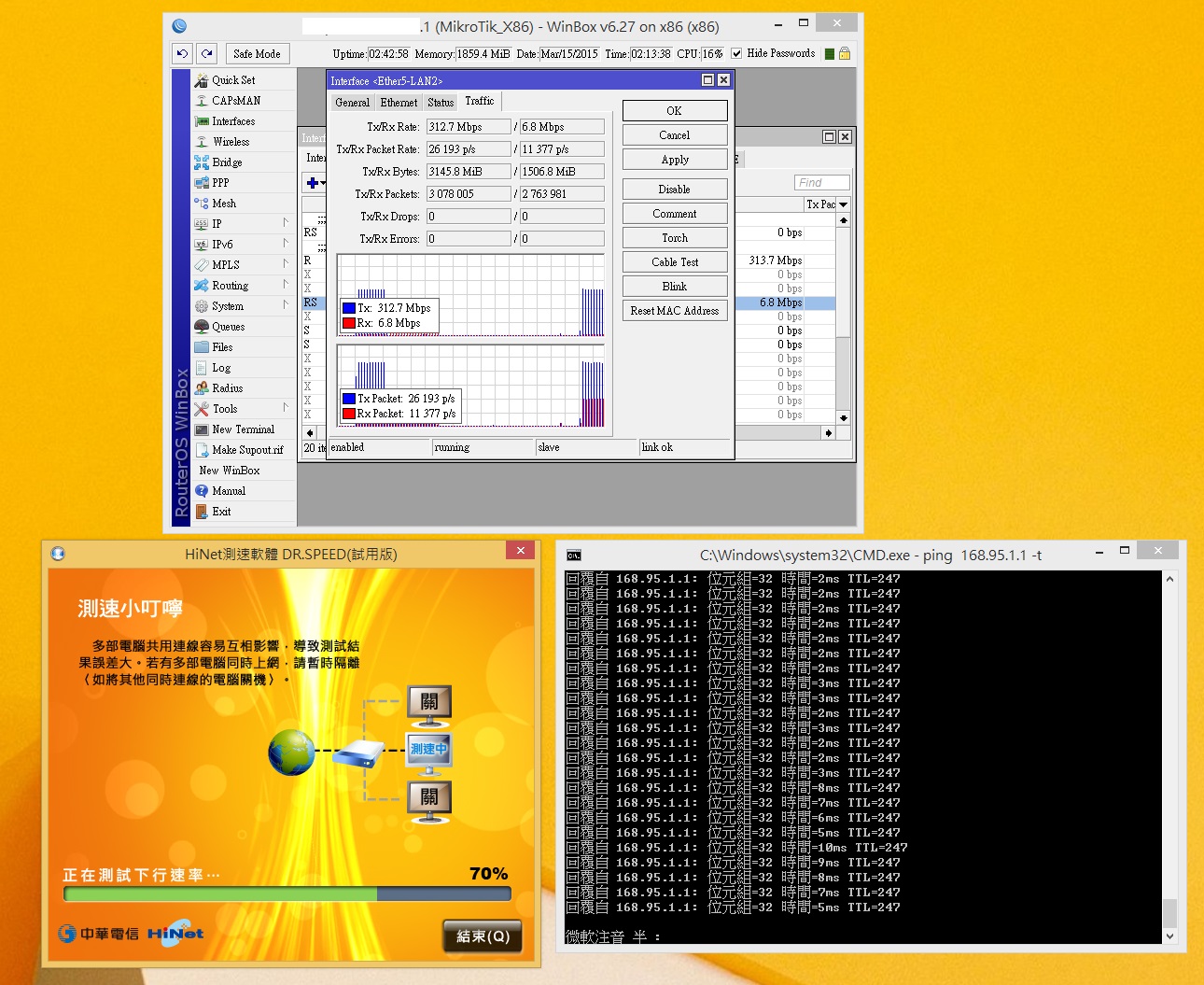Click the Tx/Rx Rate Tx value field
The image size is (1204, 985).
[x=469, y=127]
